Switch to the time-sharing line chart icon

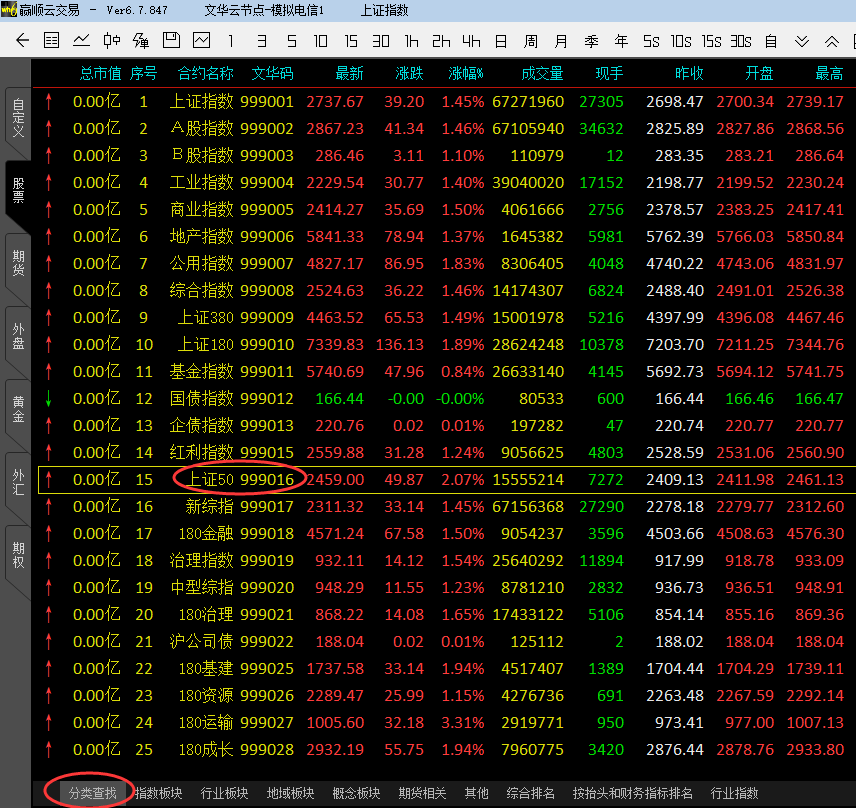82,41
